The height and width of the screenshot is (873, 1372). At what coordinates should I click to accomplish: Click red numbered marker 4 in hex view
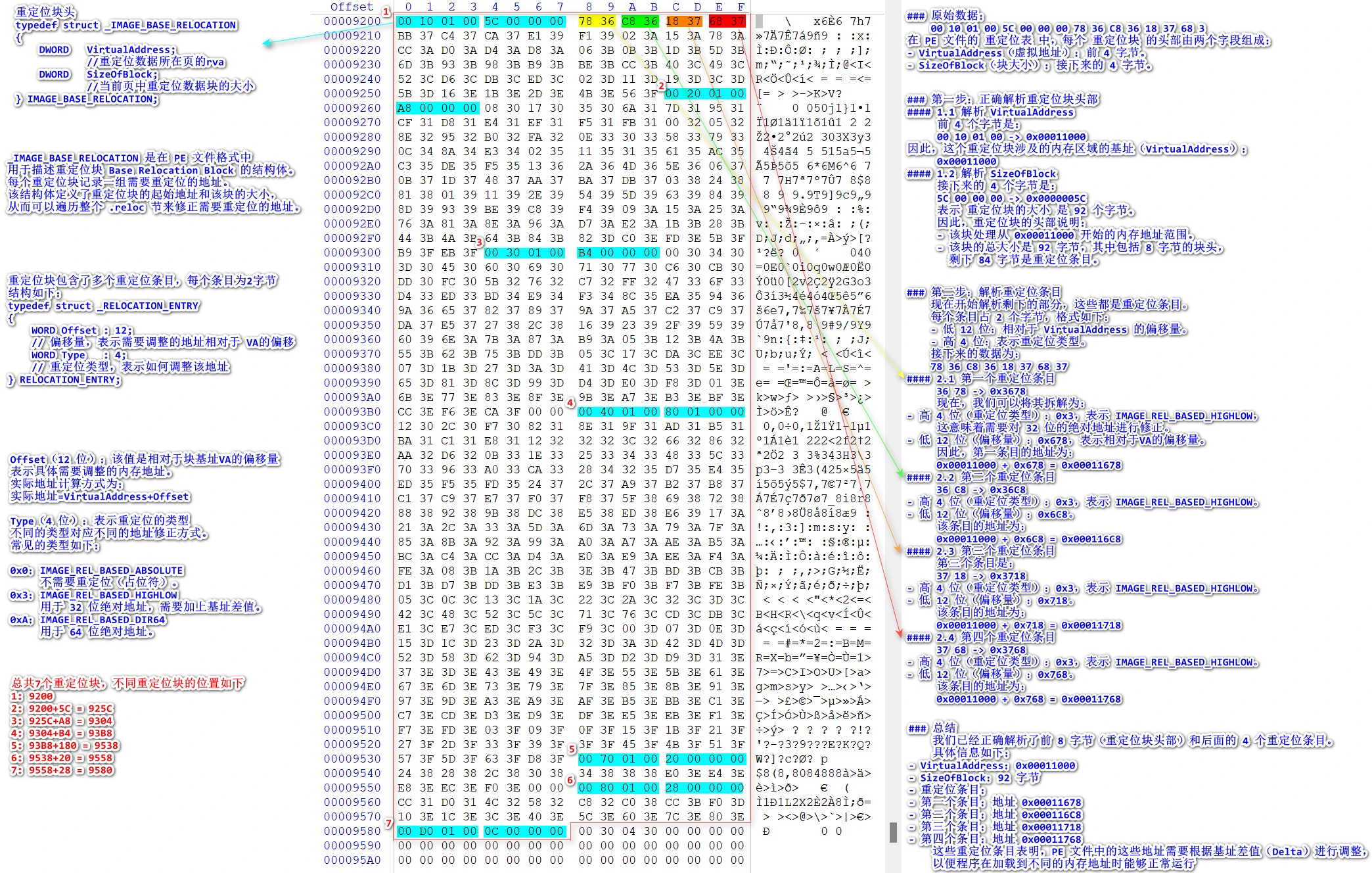point(570,402)
